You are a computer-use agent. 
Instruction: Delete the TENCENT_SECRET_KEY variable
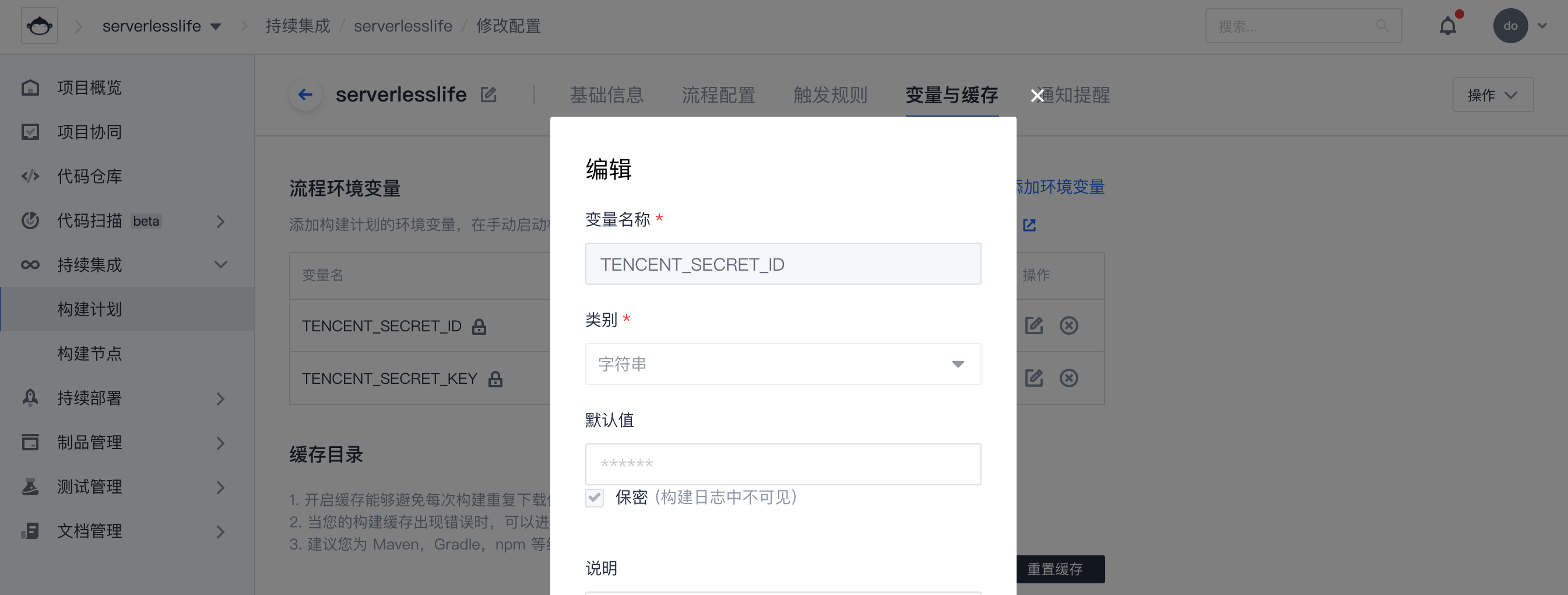(x=1068, y=378)
